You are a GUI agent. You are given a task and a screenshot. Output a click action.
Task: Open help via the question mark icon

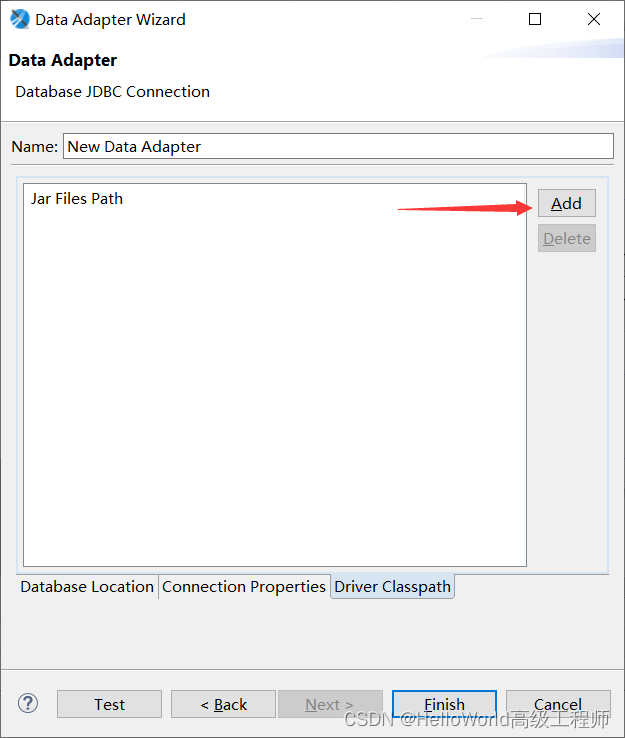28,704
